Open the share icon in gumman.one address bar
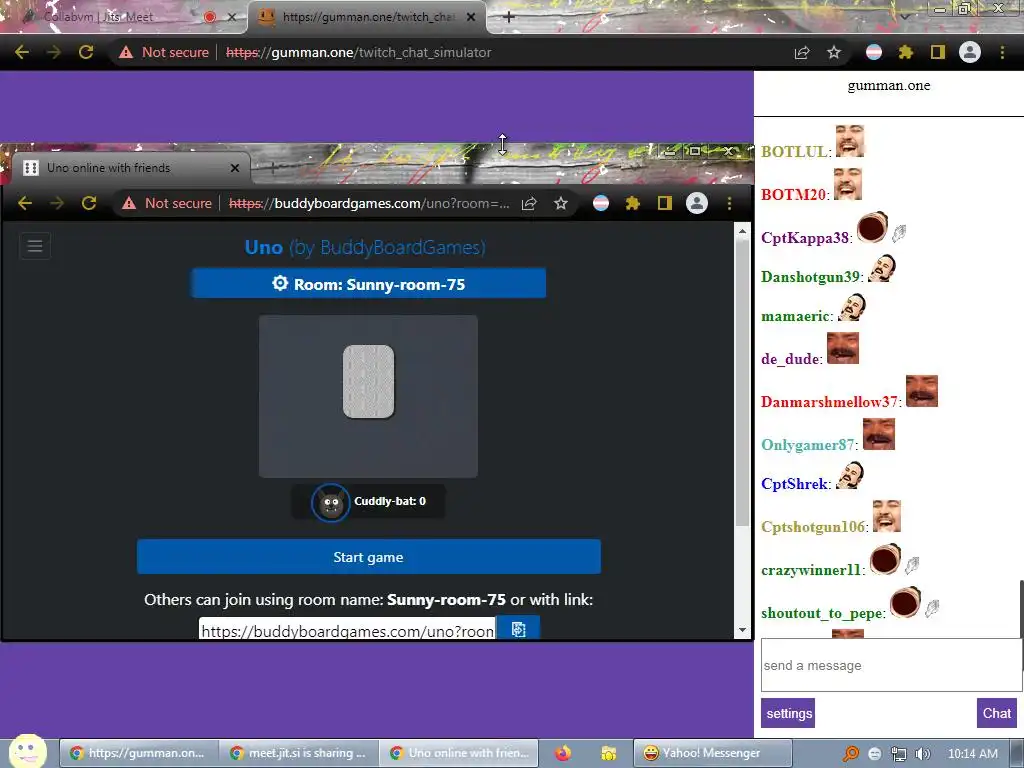 802,53
